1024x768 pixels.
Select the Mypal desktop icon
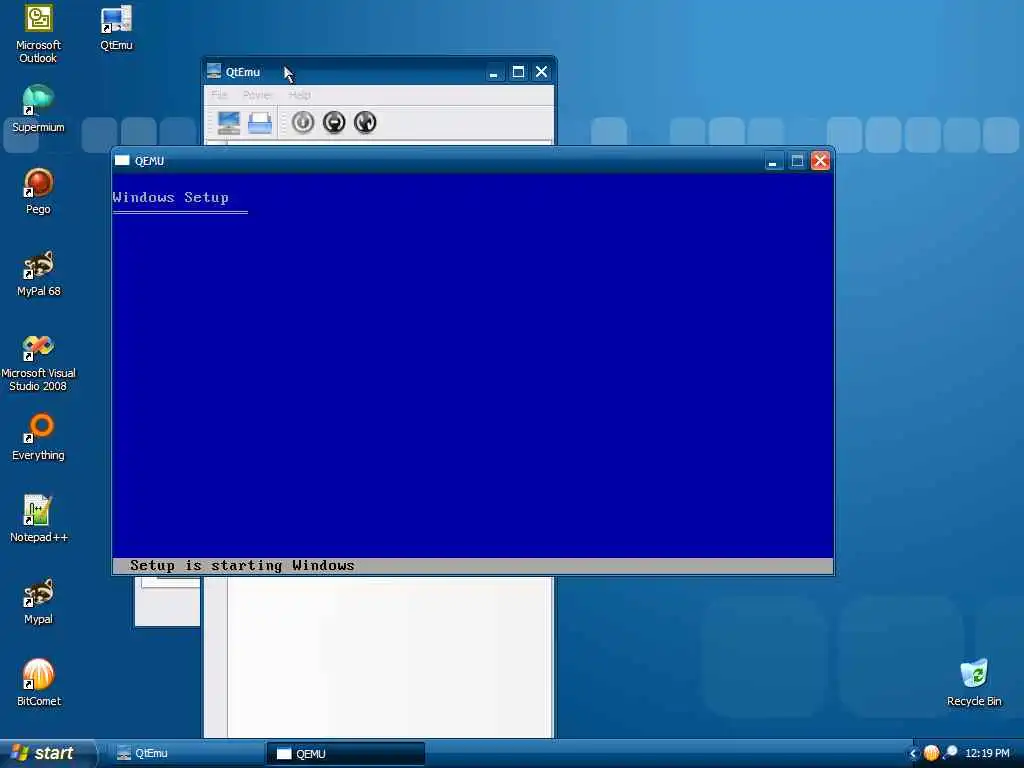(38, 601)
